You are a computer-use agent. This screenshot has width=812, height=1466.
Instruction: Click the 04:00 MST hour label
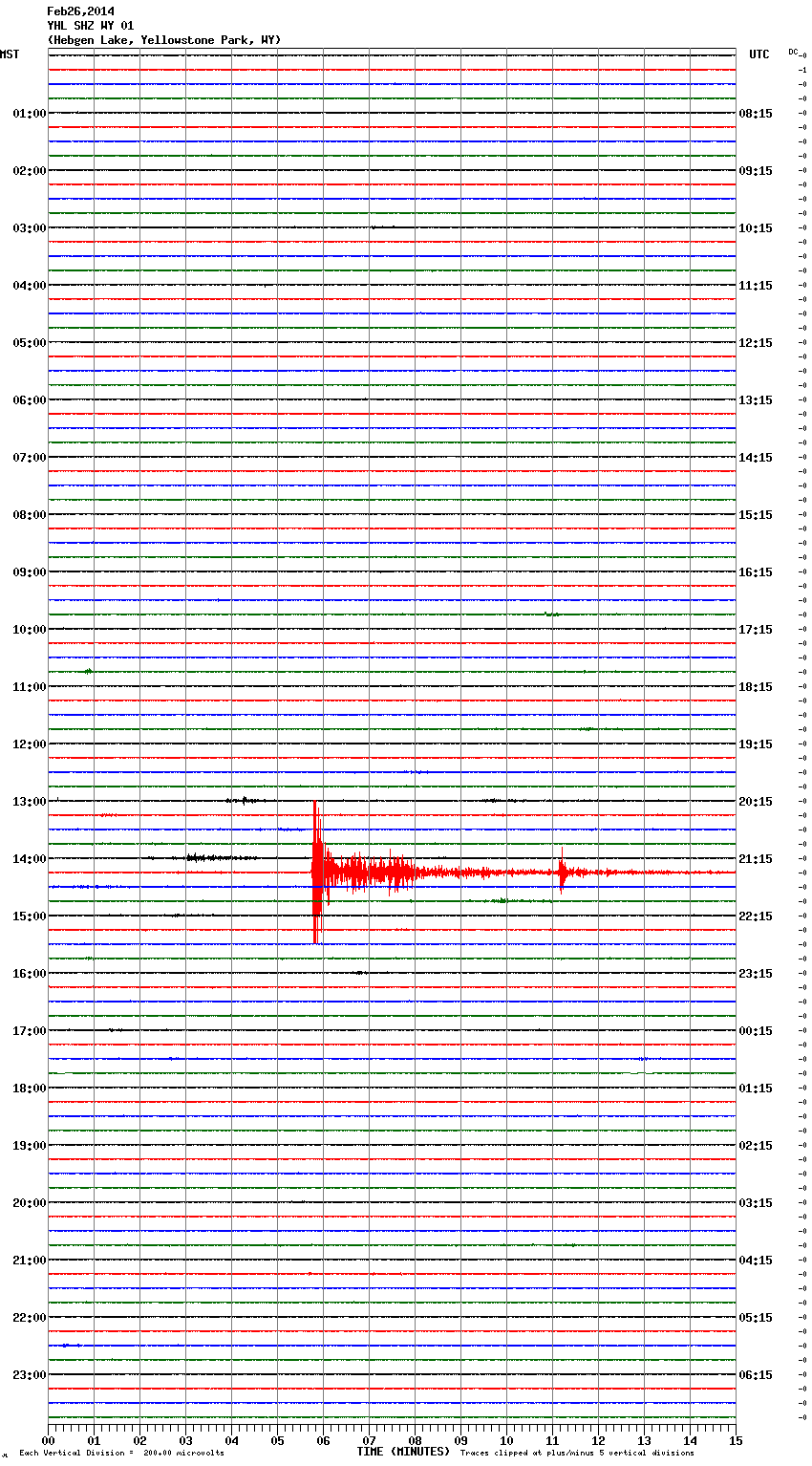30,286
